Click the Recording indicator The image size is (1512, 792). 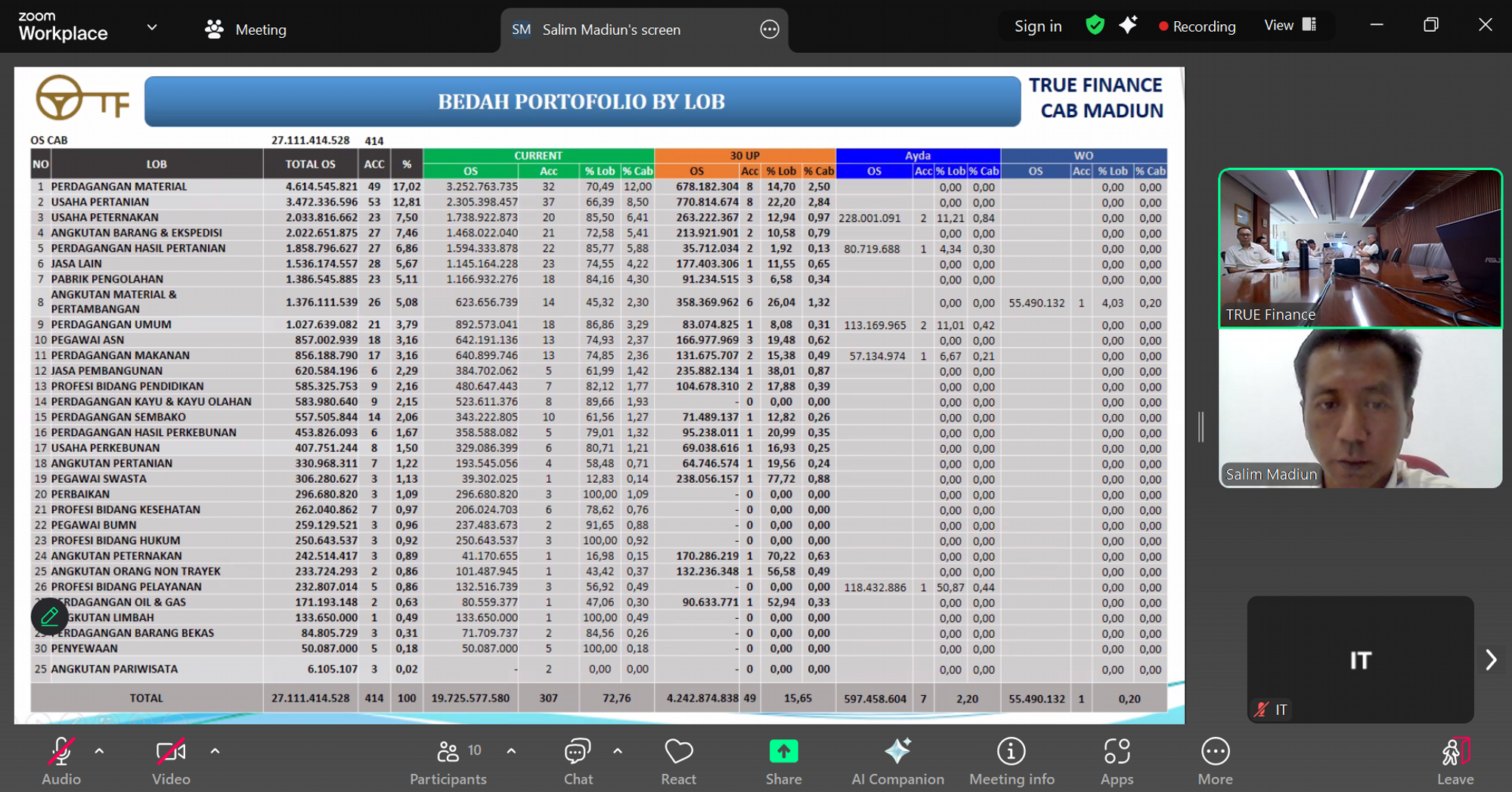[x=1197, y=26]
